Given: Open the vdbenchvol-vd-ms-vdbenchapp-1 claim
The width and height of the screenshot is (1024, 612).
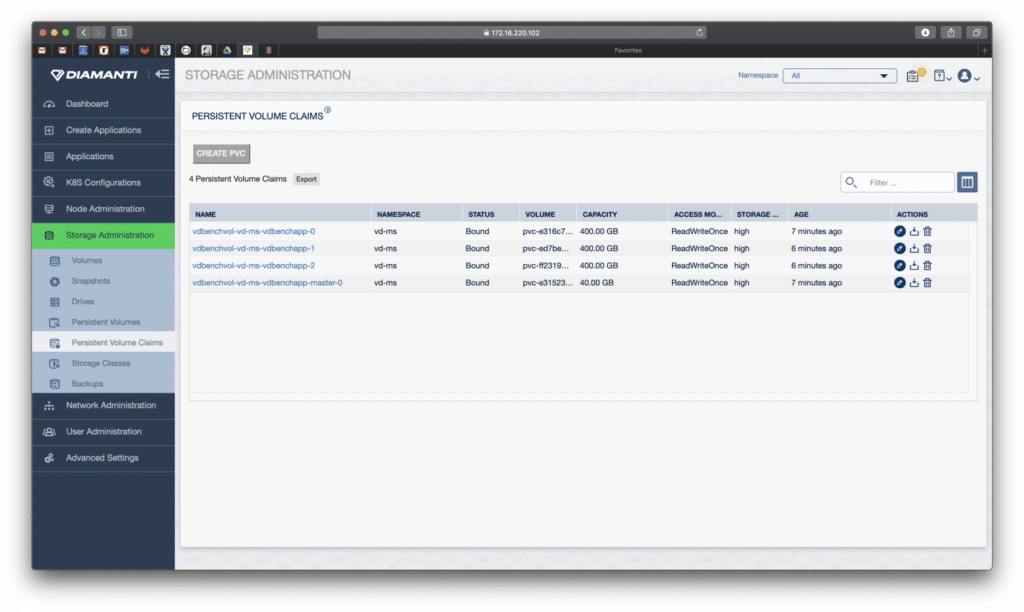Looking at the screenshot, I should (x=253, y=248).
